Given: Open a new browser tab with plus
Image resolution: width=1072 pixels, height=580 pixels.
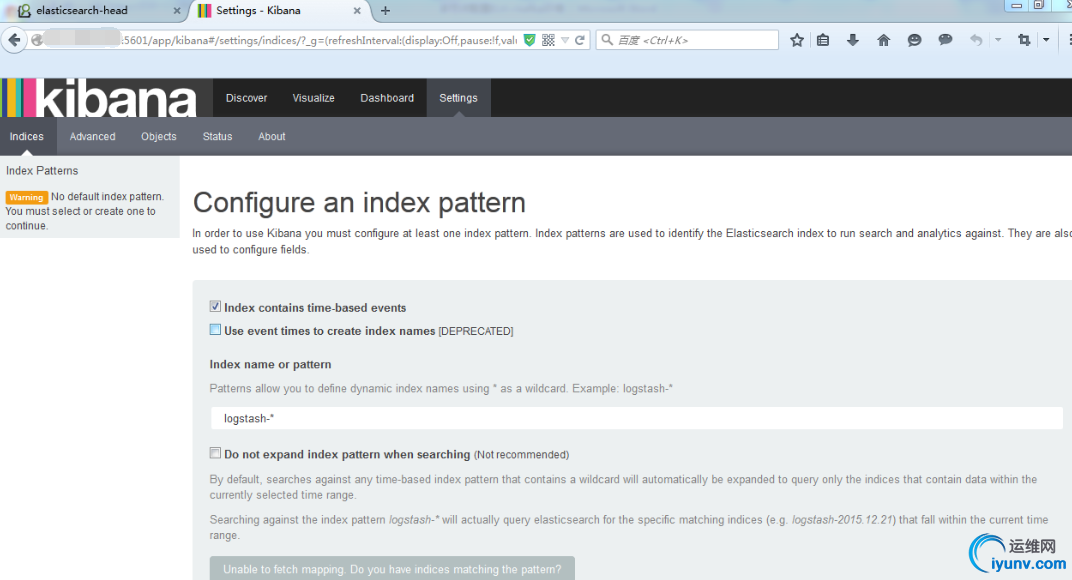Looking at the screenshot, I should tap(386, 10).
